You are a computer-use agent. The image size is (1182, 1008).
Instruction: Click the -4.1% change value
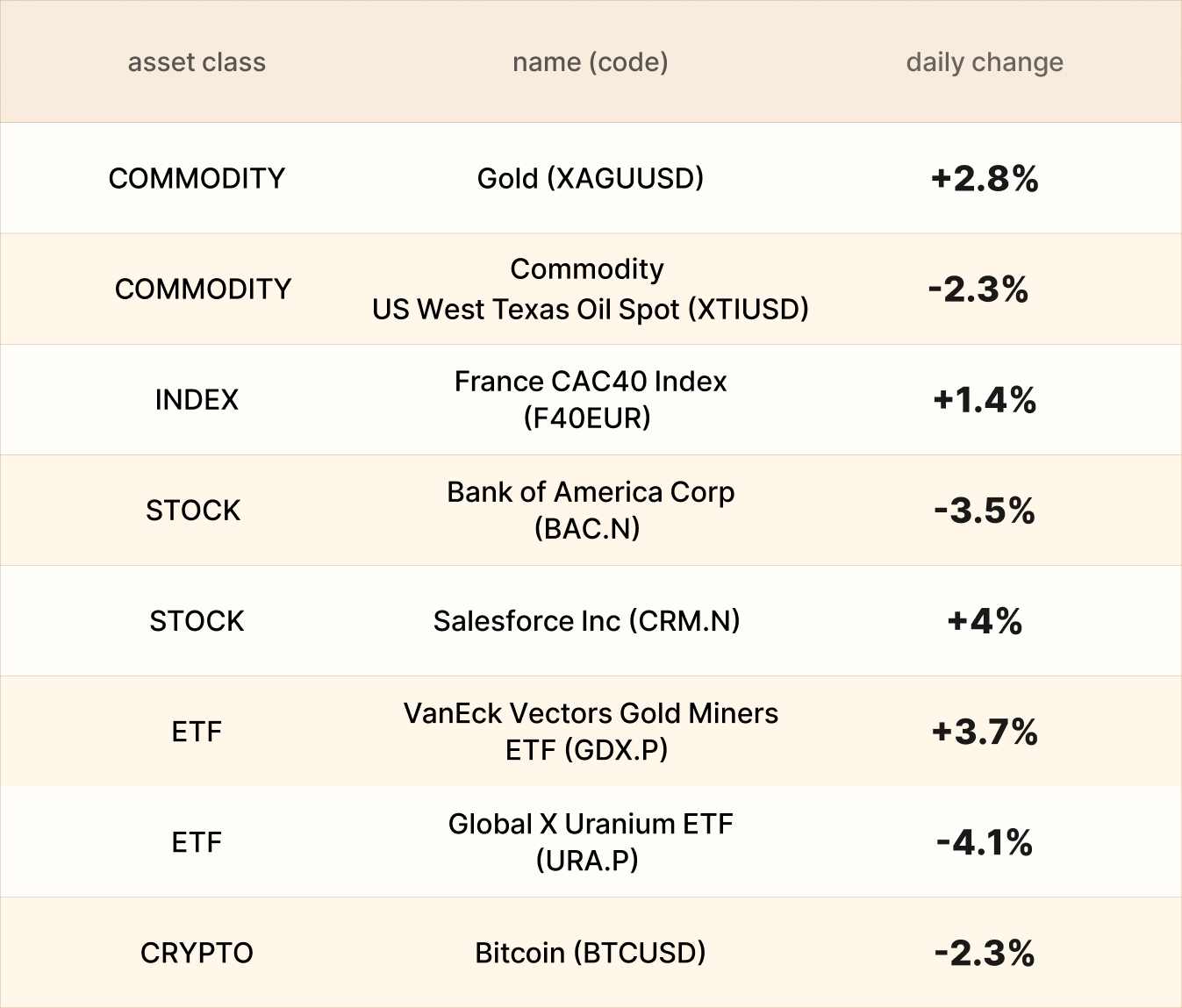click(985, 842)
